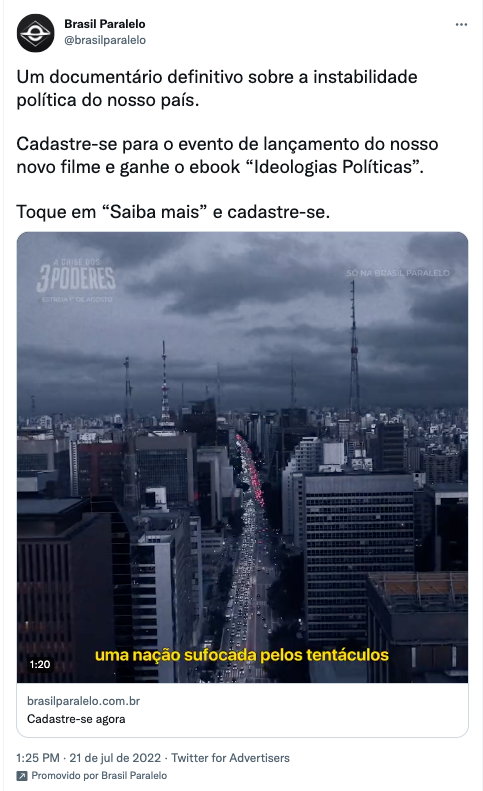This screenshot has width=483, height=791.
Task: Click the "Toque em Saiba mais" text line
Action: tap(173, 211)
